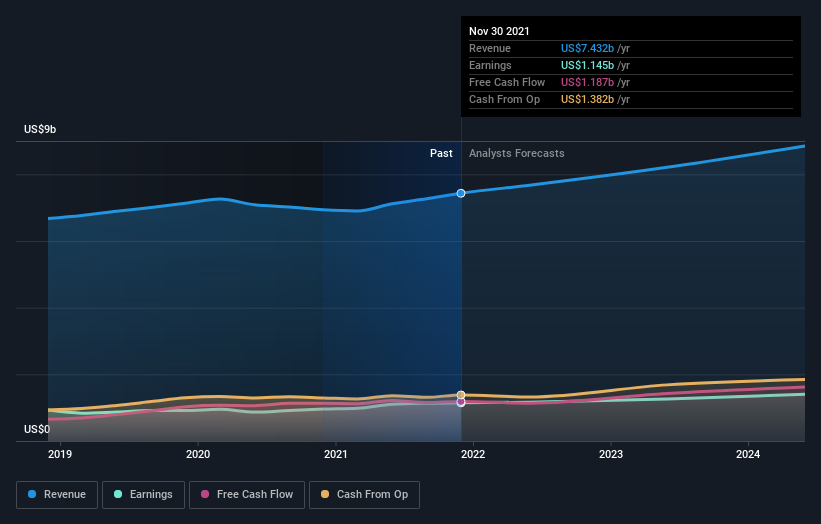Click the US$1.382b cash from op value

coord(587,99)
